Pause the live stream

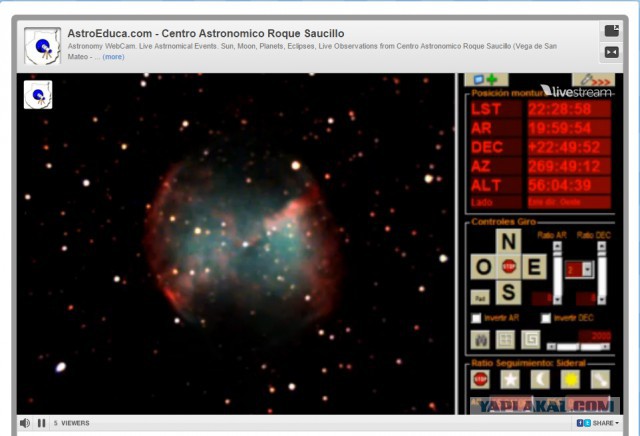tap(42, 423)
